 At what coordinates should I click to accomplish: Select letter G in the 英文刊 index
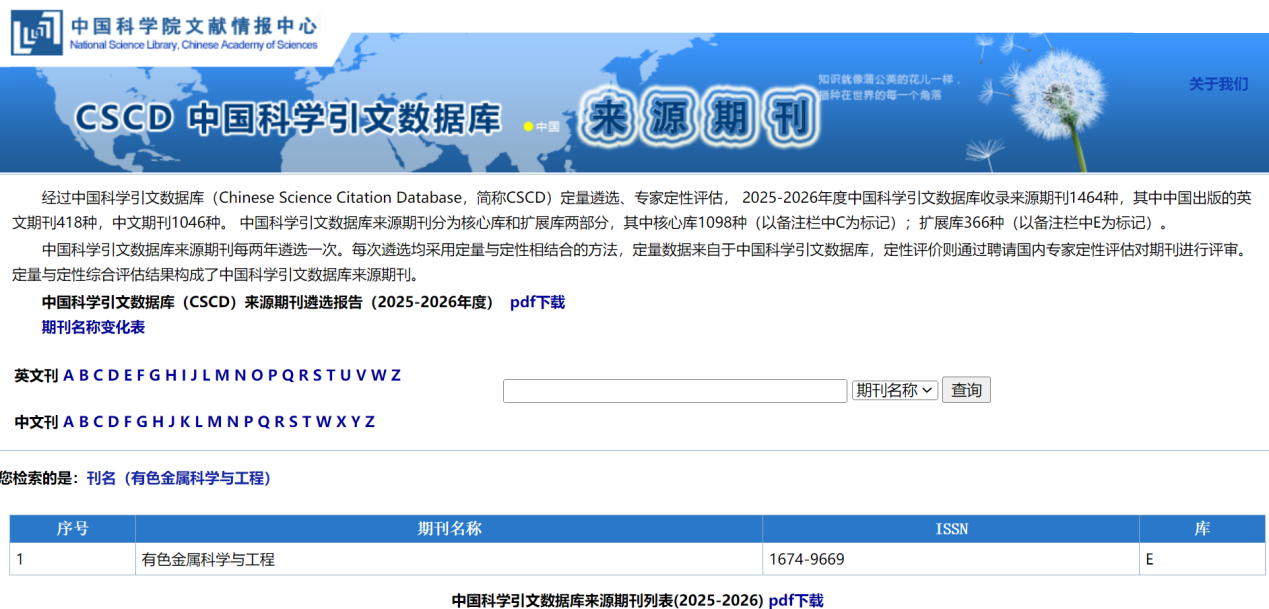(155, 375)
